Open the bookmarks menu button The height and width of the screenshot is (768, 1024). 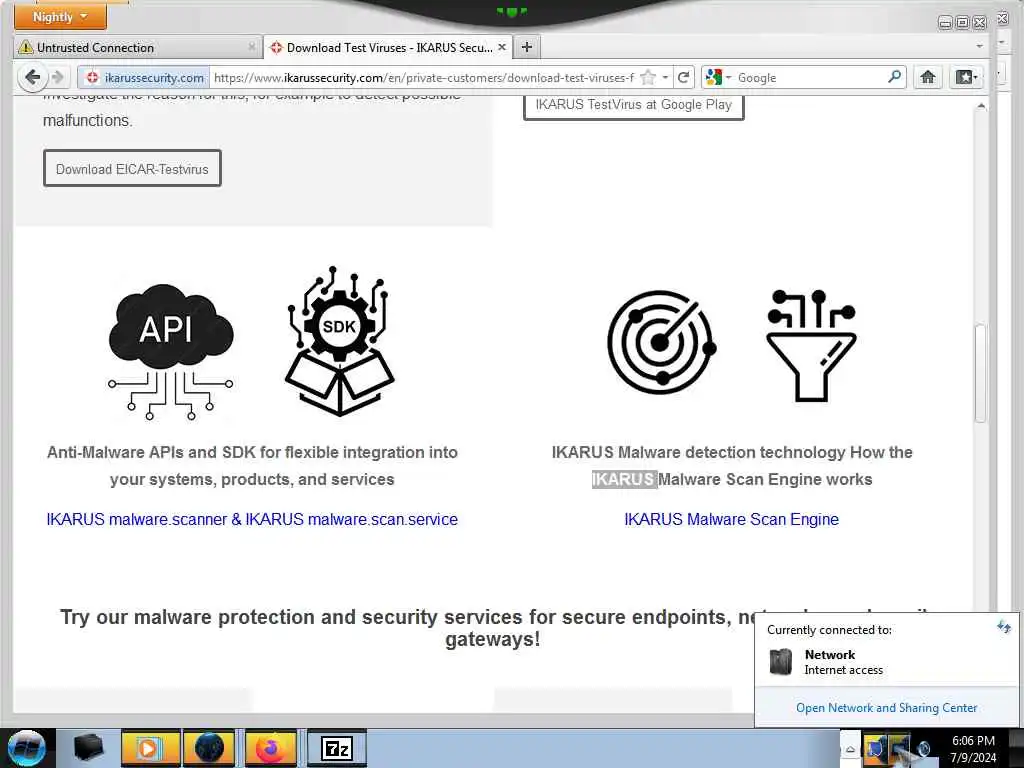point(967,77)
